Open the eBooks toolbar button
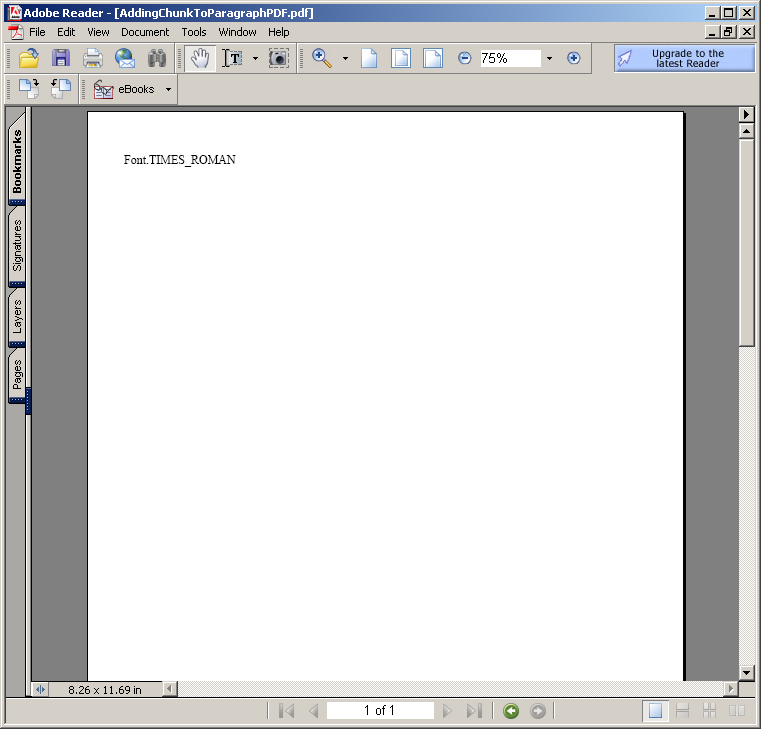 tap(124, 89)
